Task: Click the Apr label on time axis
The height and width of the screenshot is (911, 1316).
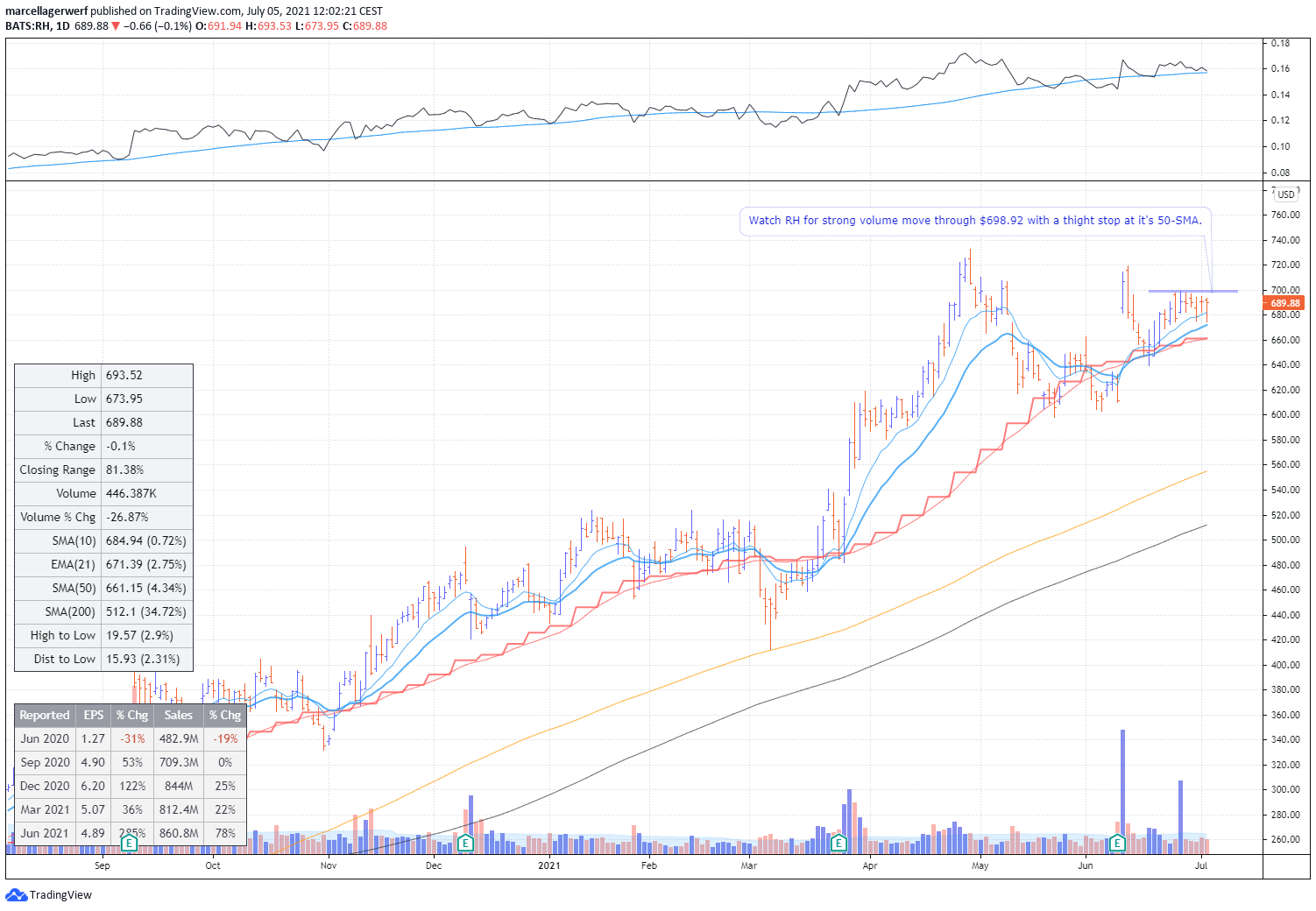Action: click(870, 865)
